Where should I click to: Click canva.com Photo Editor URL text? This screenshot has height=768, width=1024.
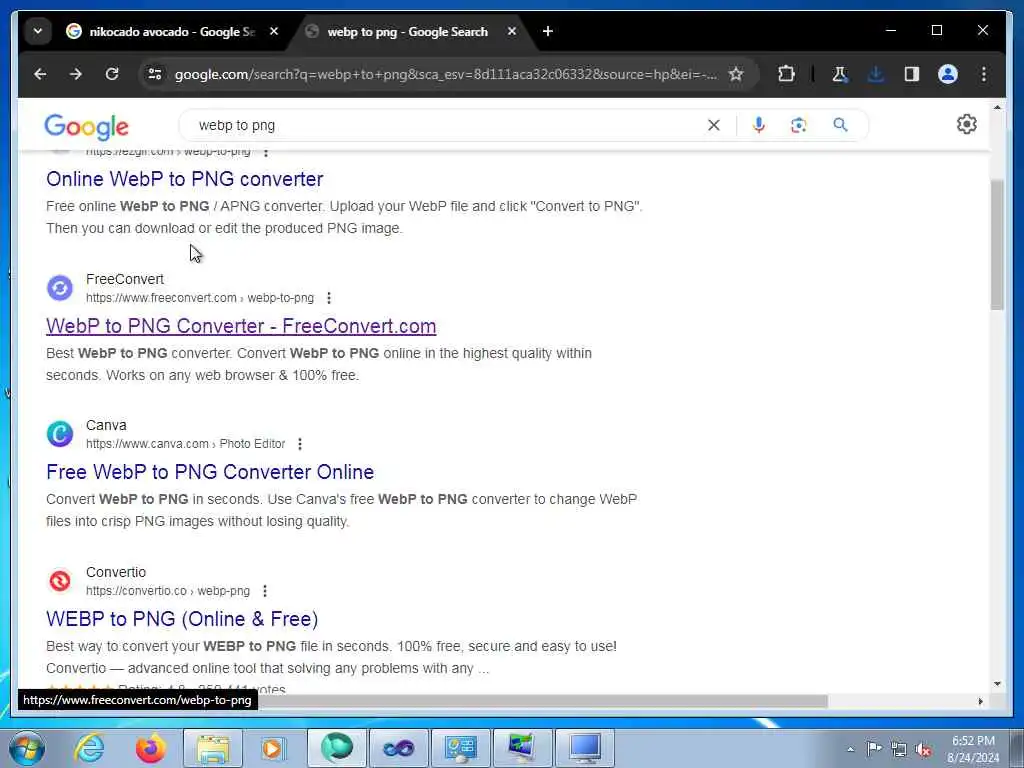point(185,444)
